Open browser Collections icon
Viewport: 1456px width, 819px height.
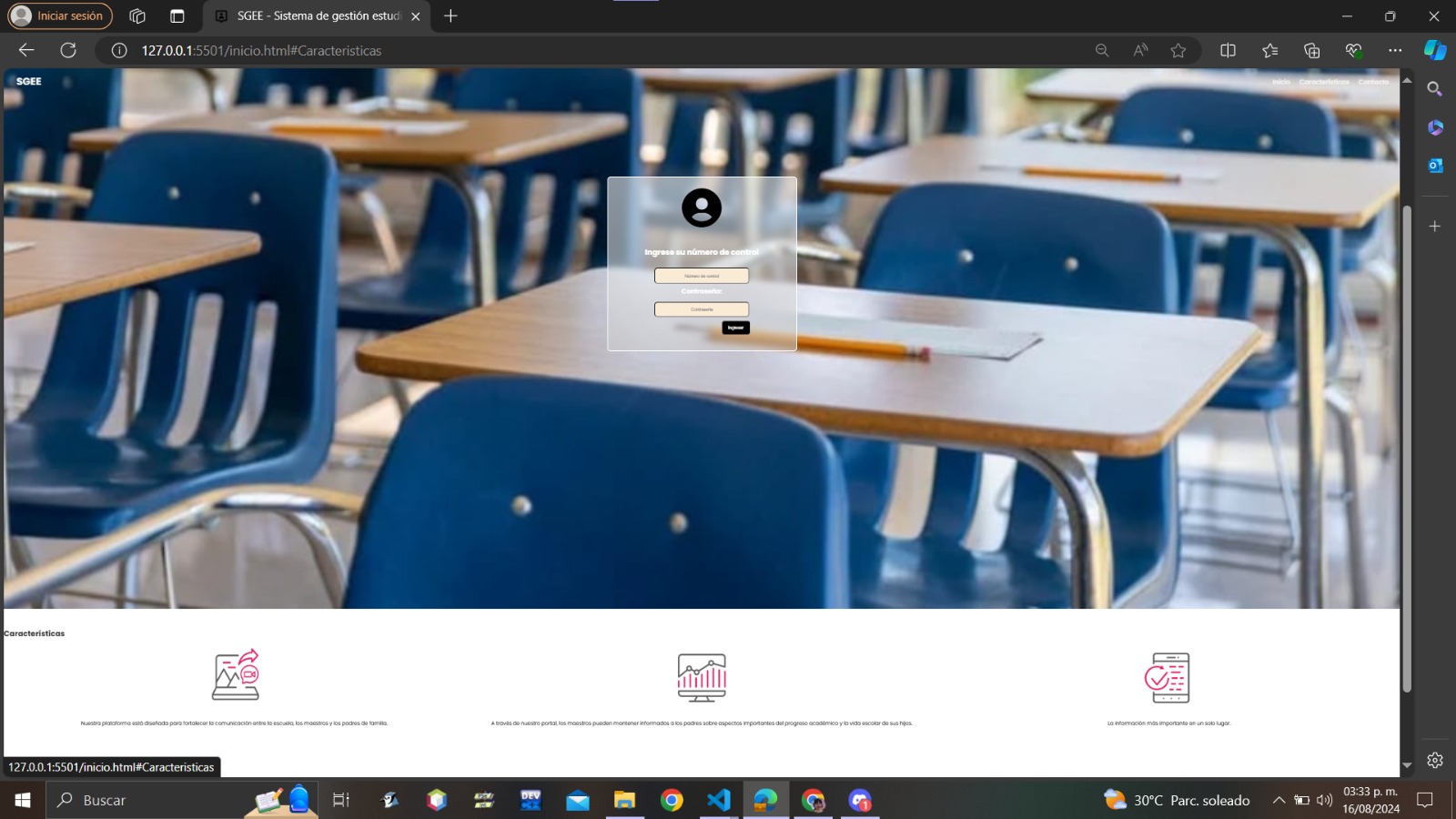(1311, 51)
